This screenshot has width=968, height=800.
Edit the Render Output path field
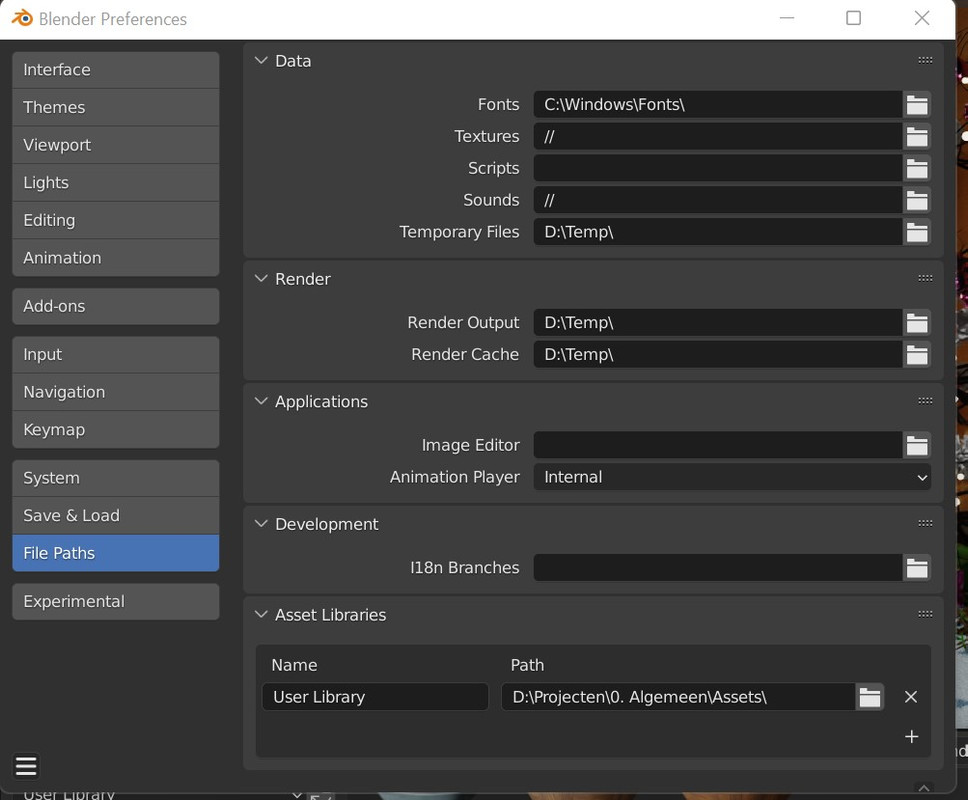pos(718,323)
